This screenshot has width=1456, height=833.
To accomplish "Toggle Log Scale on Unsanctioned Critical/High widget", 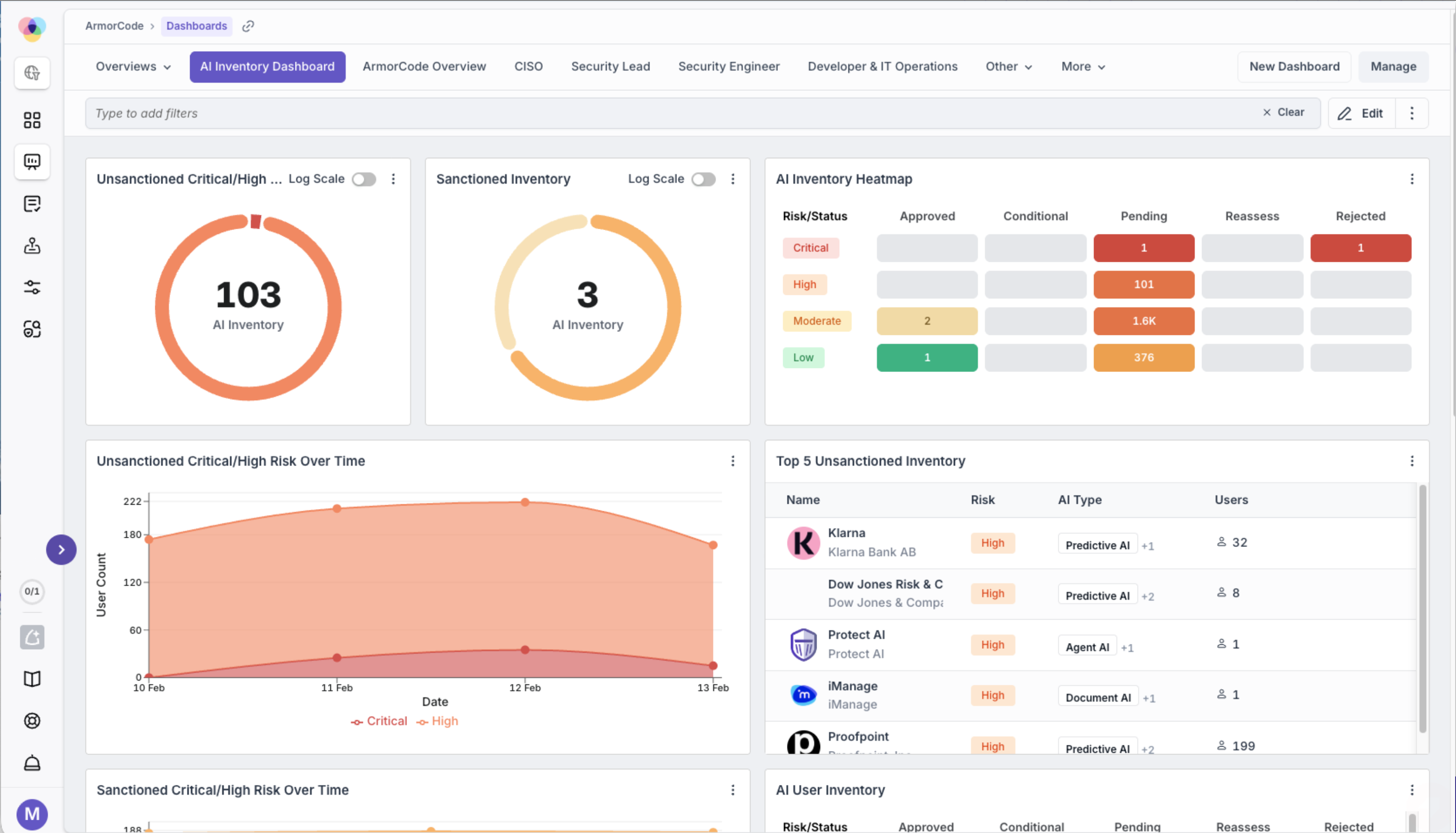I will [x=364, y=179].
